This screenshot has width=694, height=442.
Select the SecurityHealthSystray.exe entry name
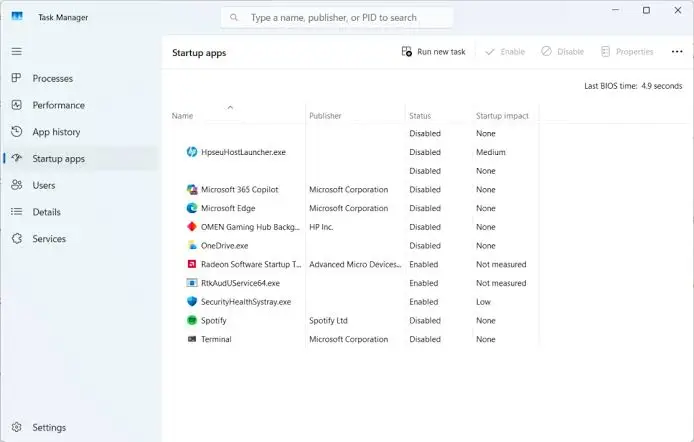pos(246,302)
